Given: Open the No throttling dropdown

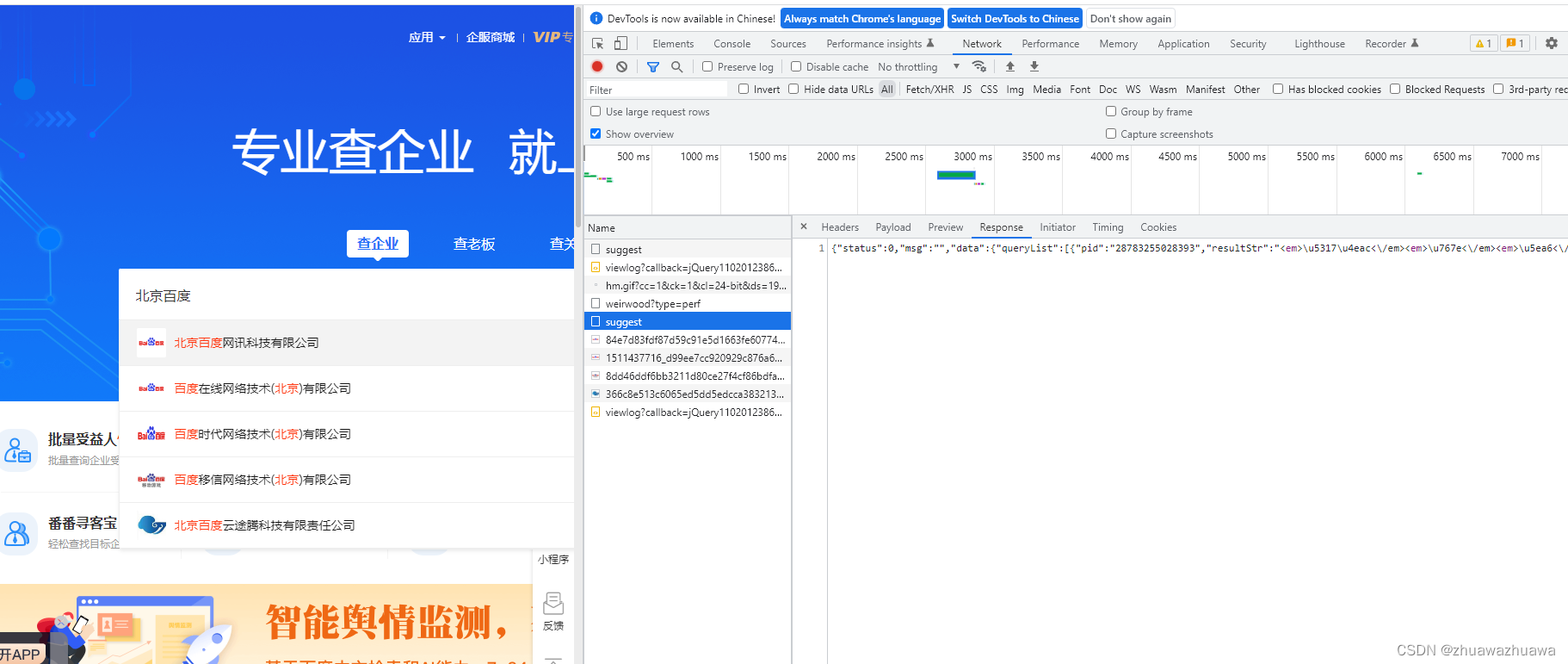Looking at the screenshot, I should [x=918, y=66].
